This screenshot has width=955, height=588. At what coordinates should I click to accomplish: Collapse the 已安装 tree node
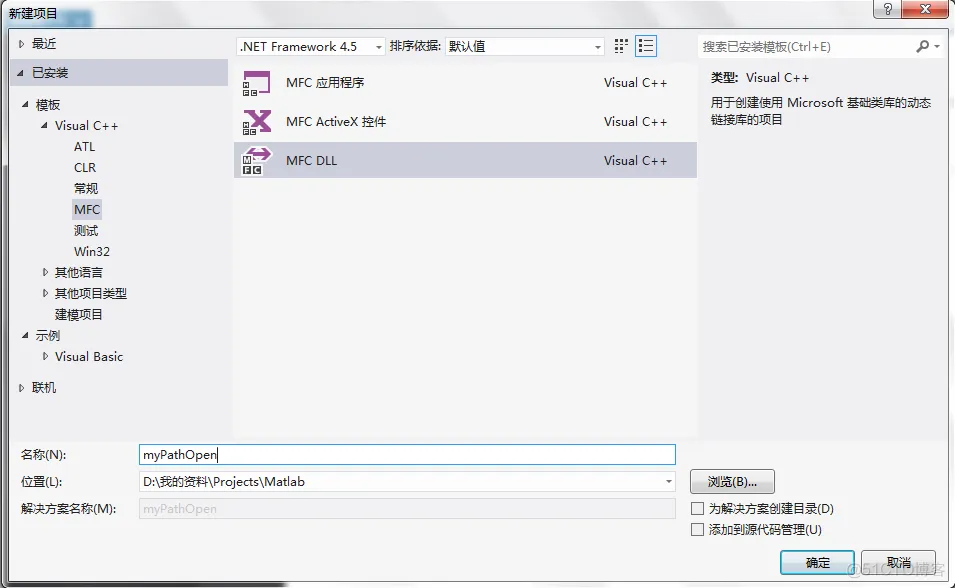(x=20, y=73)
